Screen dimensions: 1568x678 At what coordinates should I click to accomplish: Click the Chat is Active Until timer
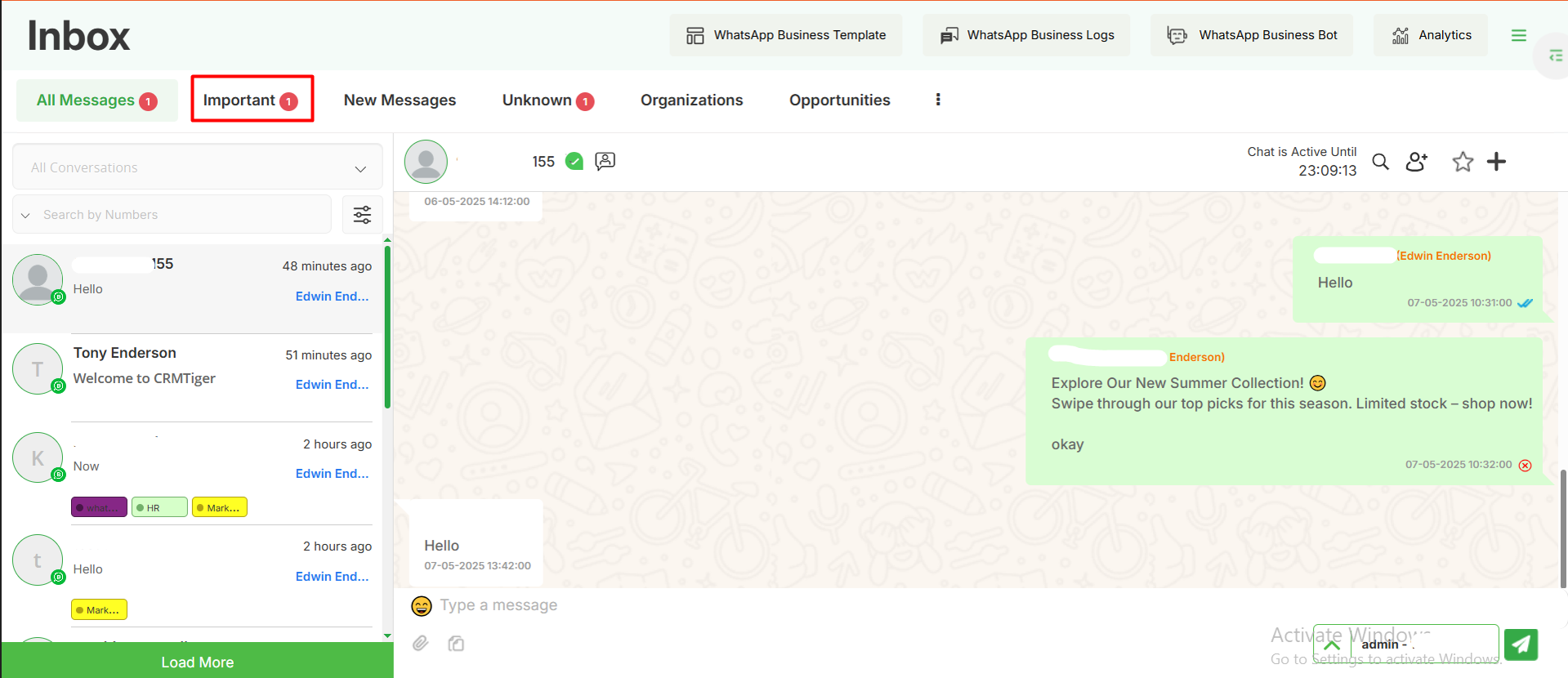point(1302,162)
